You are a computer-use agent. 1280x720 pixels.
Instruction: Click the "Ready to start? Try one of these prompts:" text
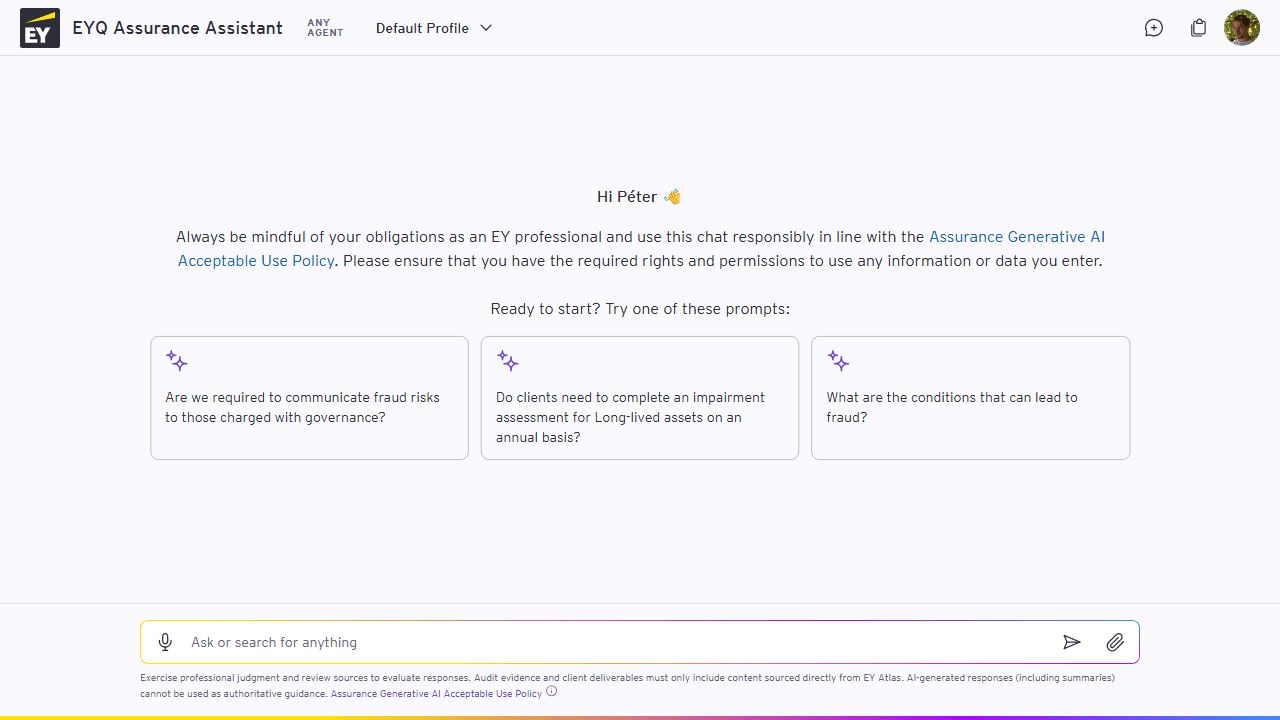pyautogui.click(x=640, y=309)
